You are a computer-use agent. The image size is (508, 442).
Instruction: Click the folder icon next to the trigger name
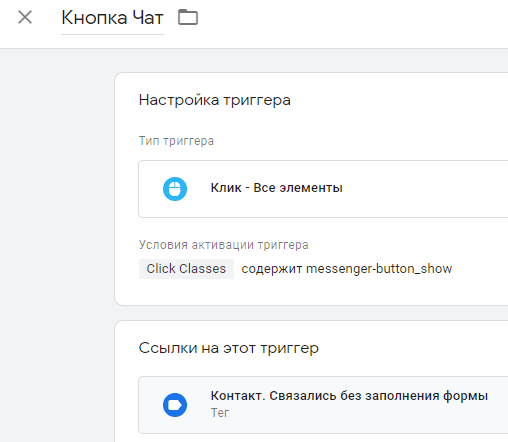[188, 17]
